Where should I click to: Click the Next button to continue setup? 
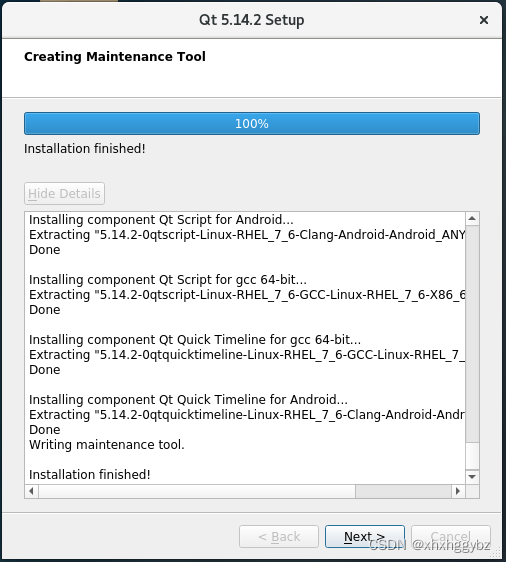[364, 537]
